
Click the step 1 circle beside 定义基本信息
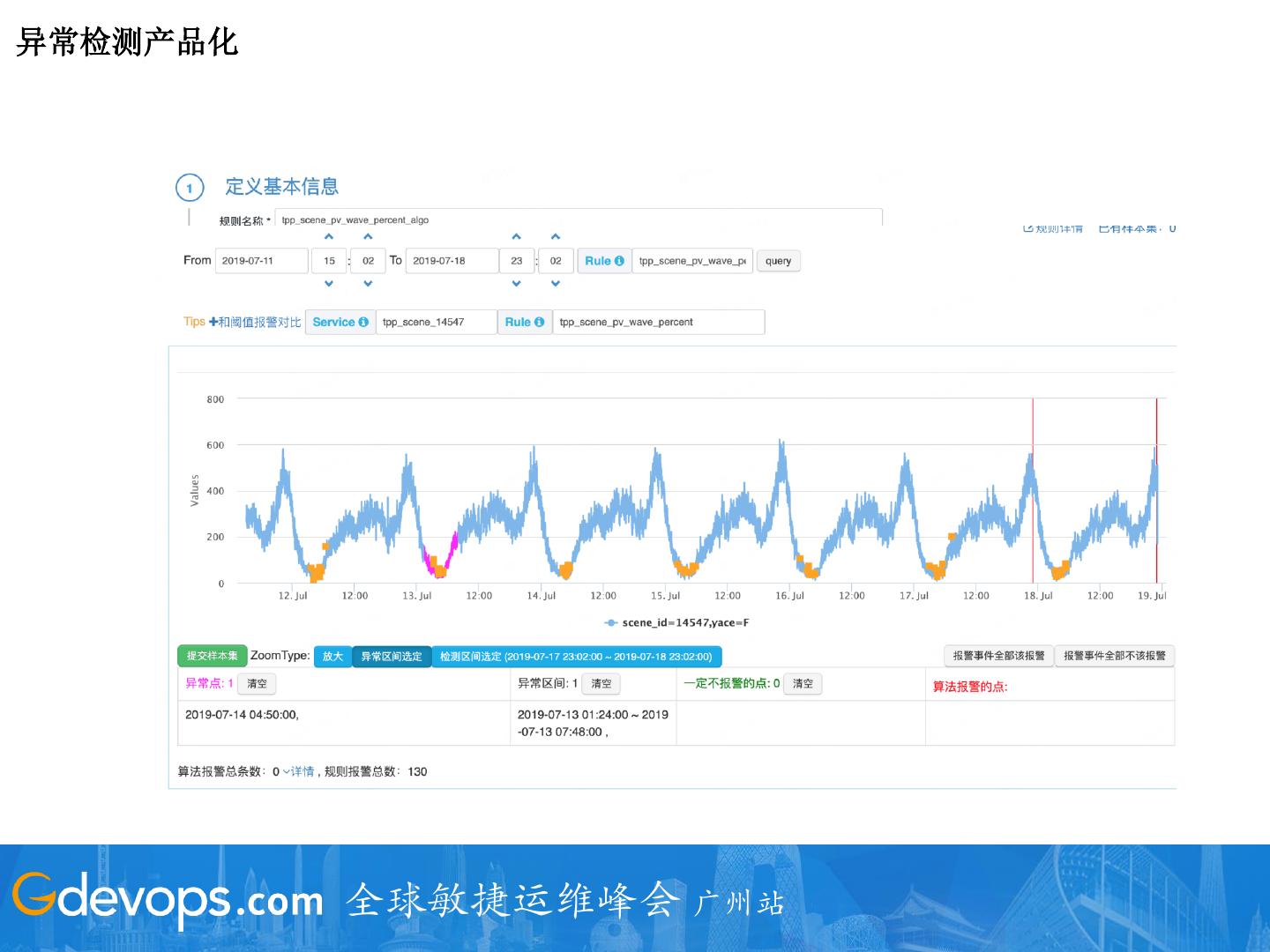[x=190, y=188]
